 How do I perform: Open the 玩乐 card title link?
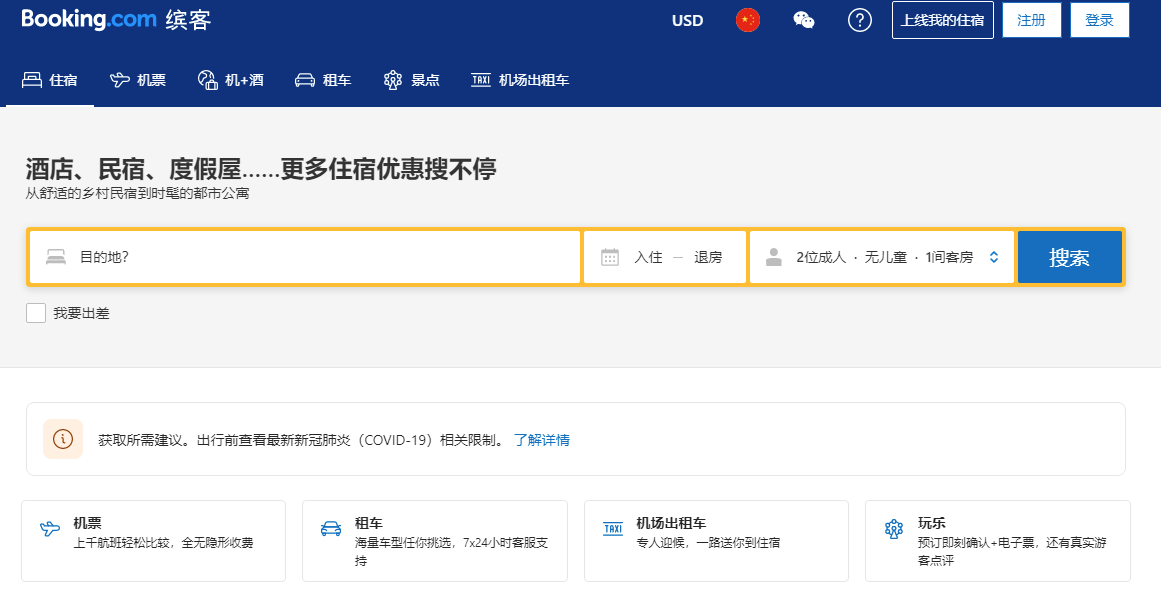point(931,523)
